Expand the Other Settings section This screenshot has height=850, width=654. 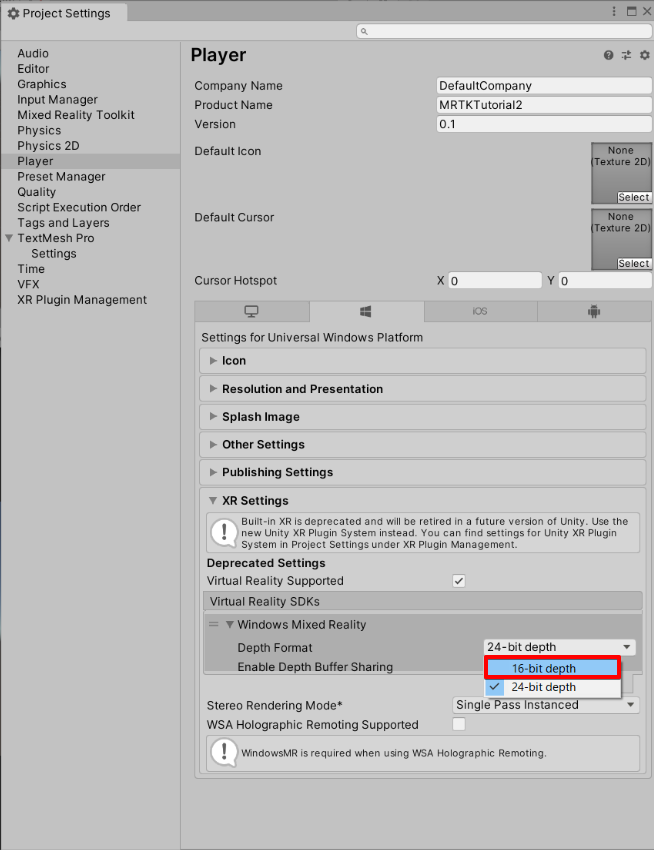coord(422,444)
